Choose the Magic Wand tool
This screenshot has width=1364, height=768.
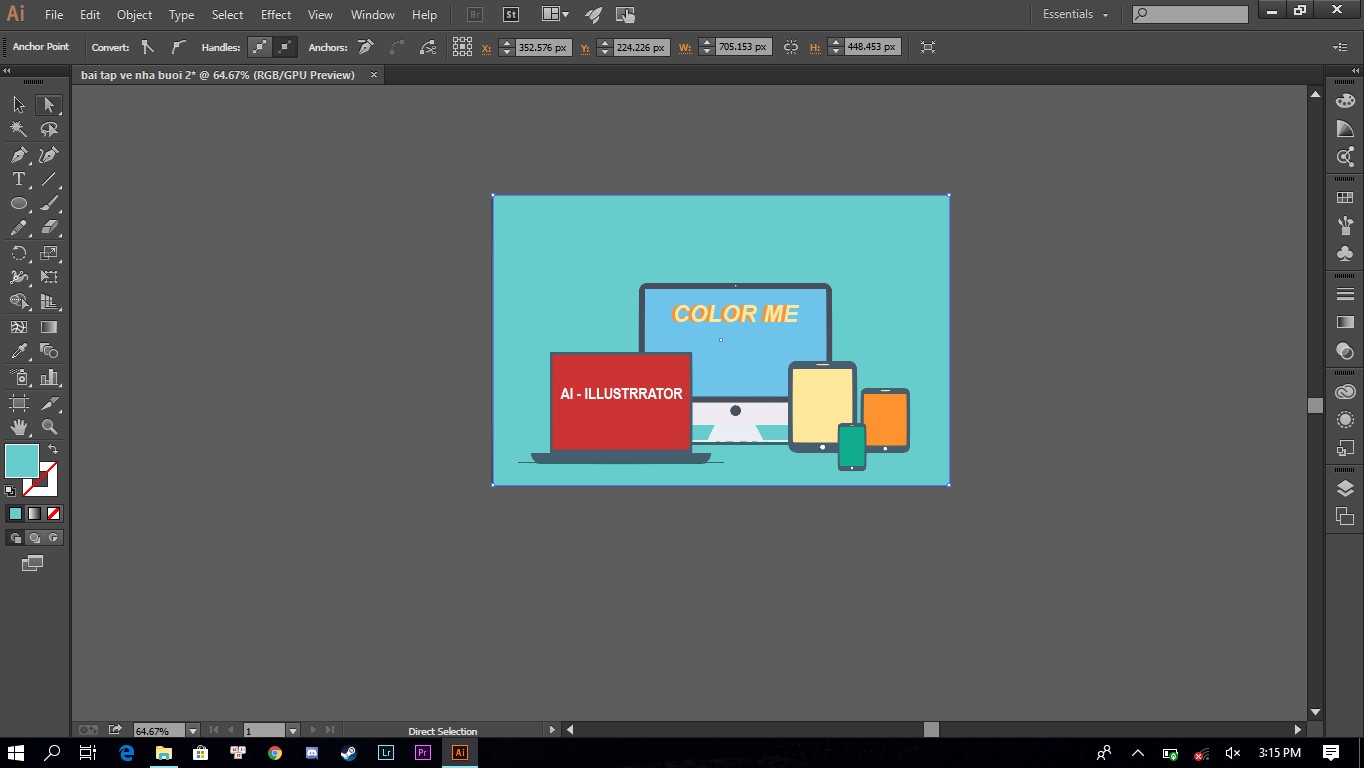[19, 129]
